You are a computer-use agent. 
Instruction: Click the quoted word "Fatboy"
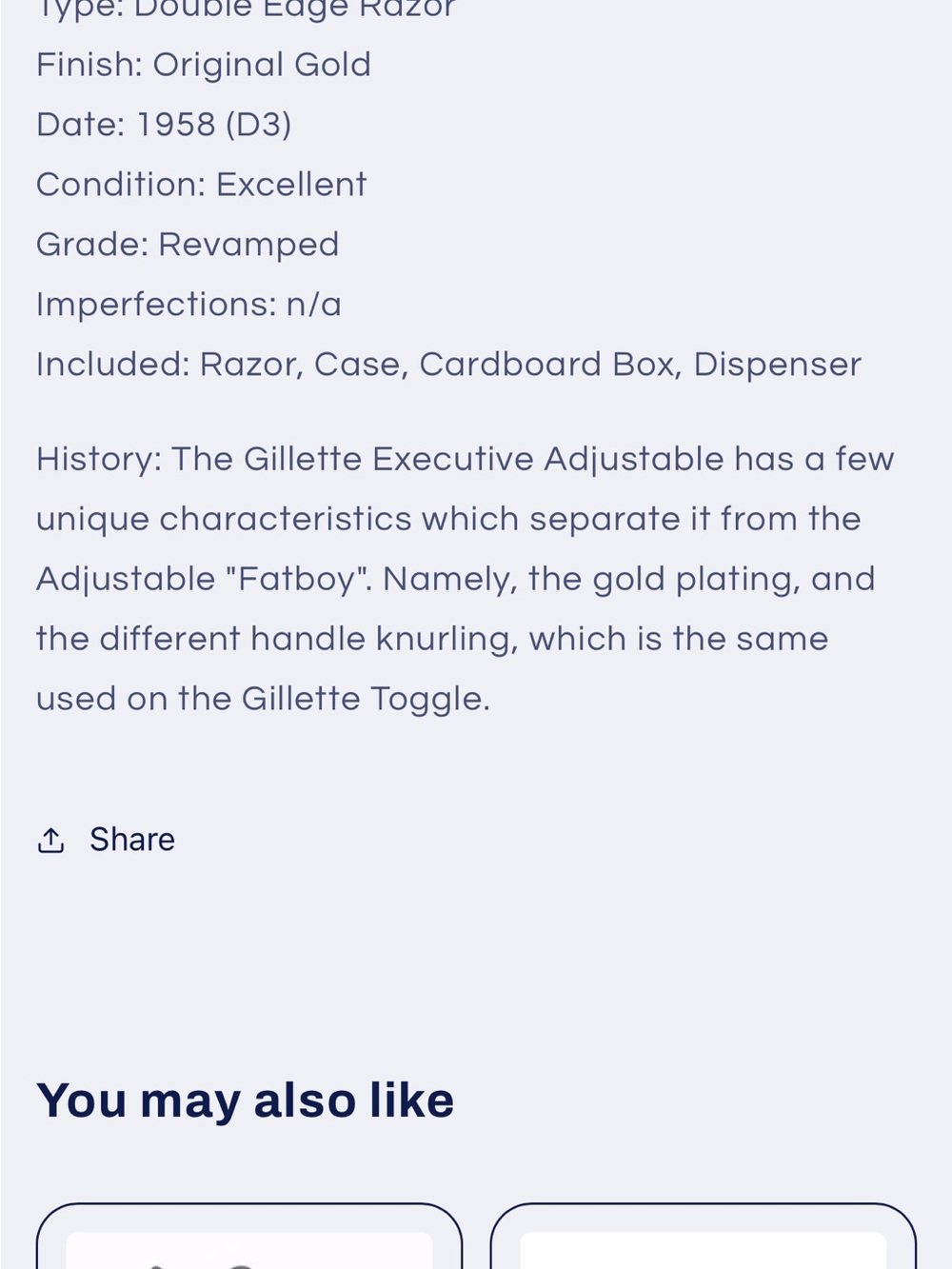pos(299,579)
